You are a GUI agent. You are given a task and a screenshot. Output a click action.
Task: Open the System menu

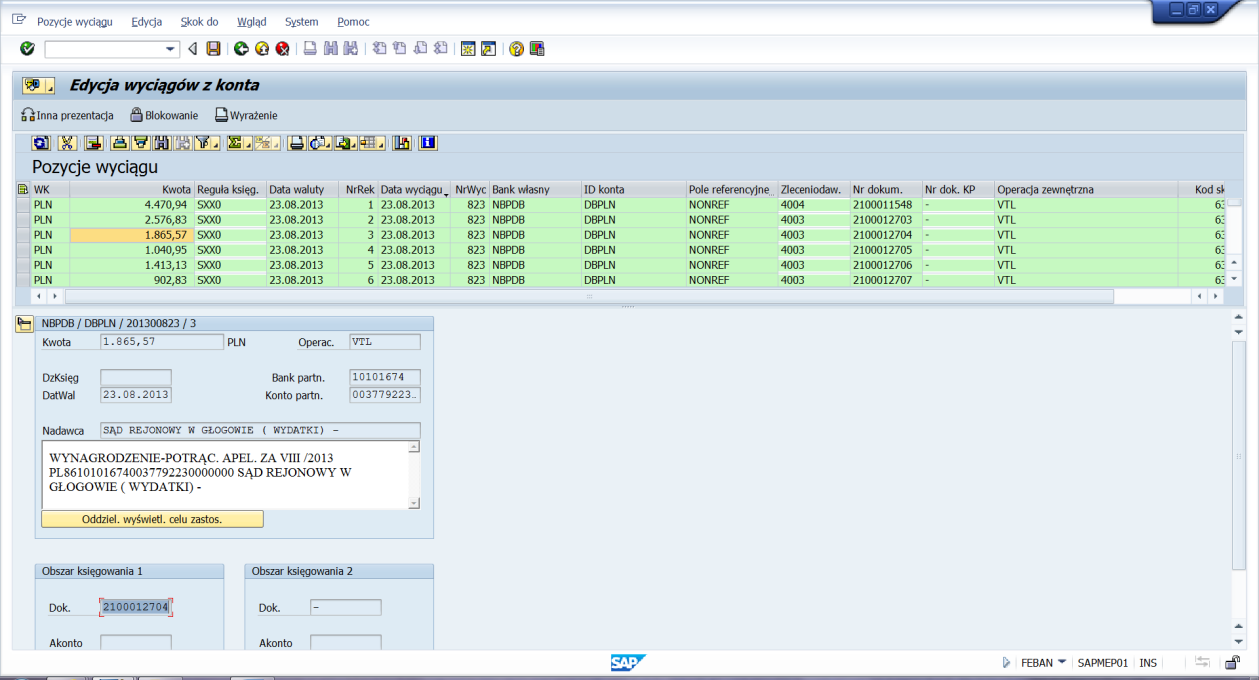(x=301, y=21)
